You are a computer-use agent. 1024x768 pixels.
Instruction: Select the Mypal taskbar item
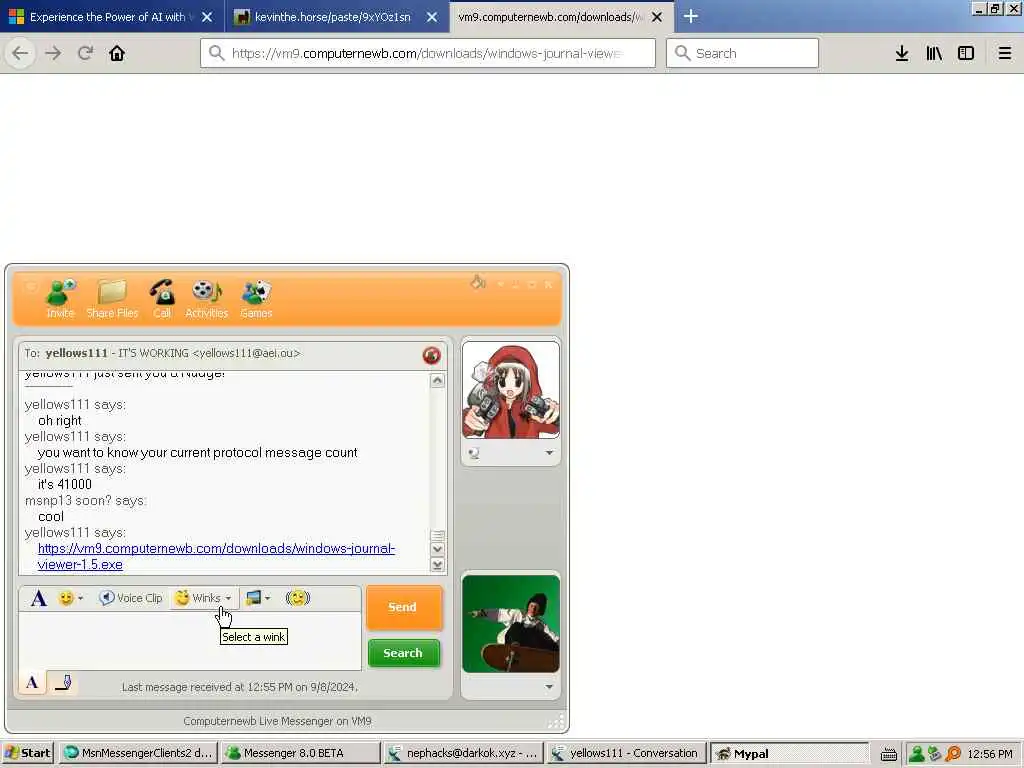pos(788,753)
